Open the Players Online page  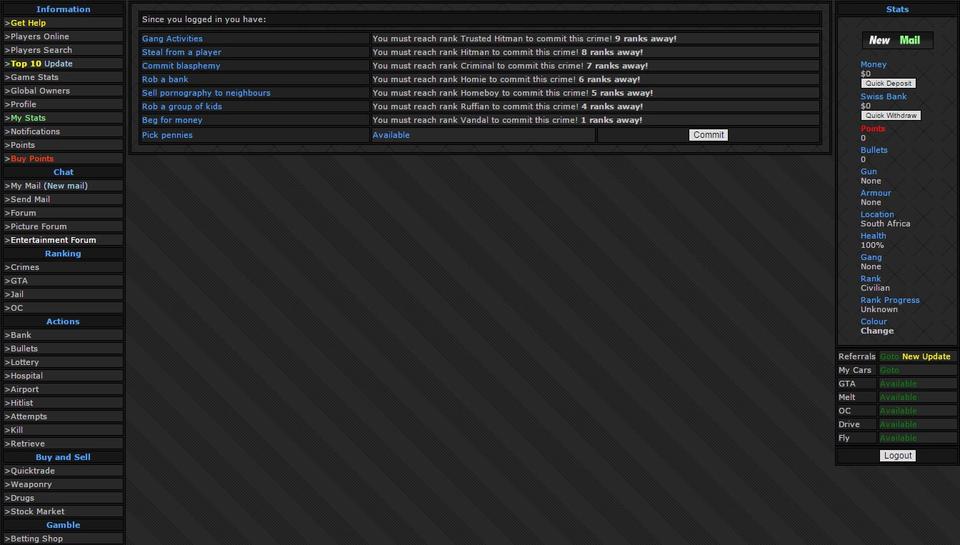pyautogui.click(x=40, y=37)
